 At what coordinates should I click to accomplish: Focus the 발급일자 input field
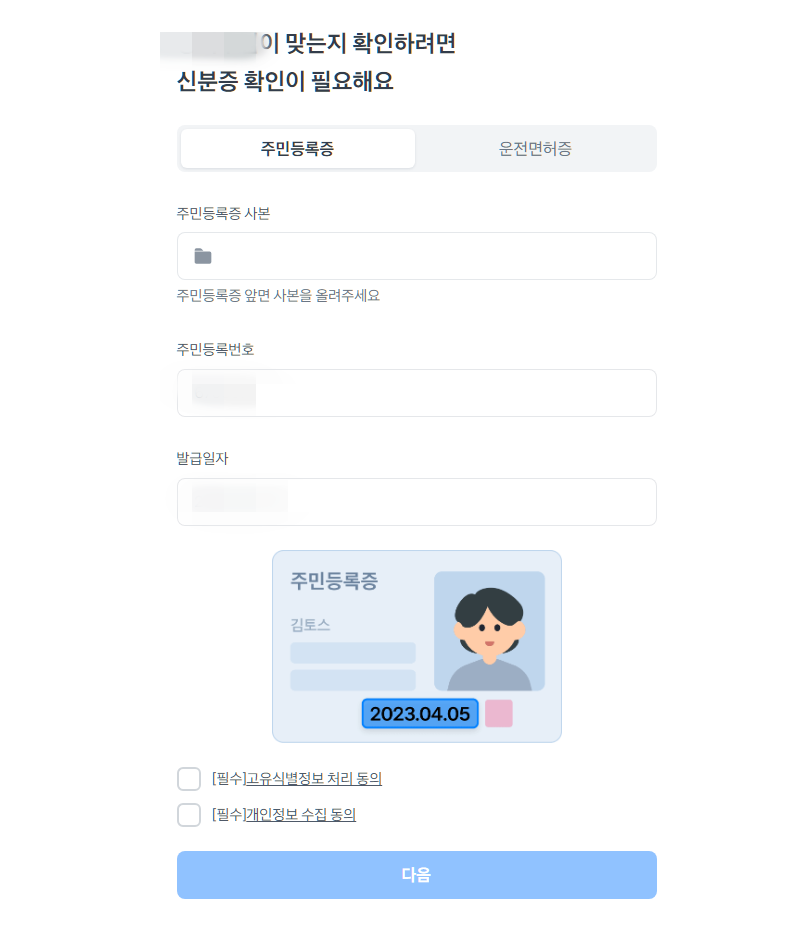417,502
